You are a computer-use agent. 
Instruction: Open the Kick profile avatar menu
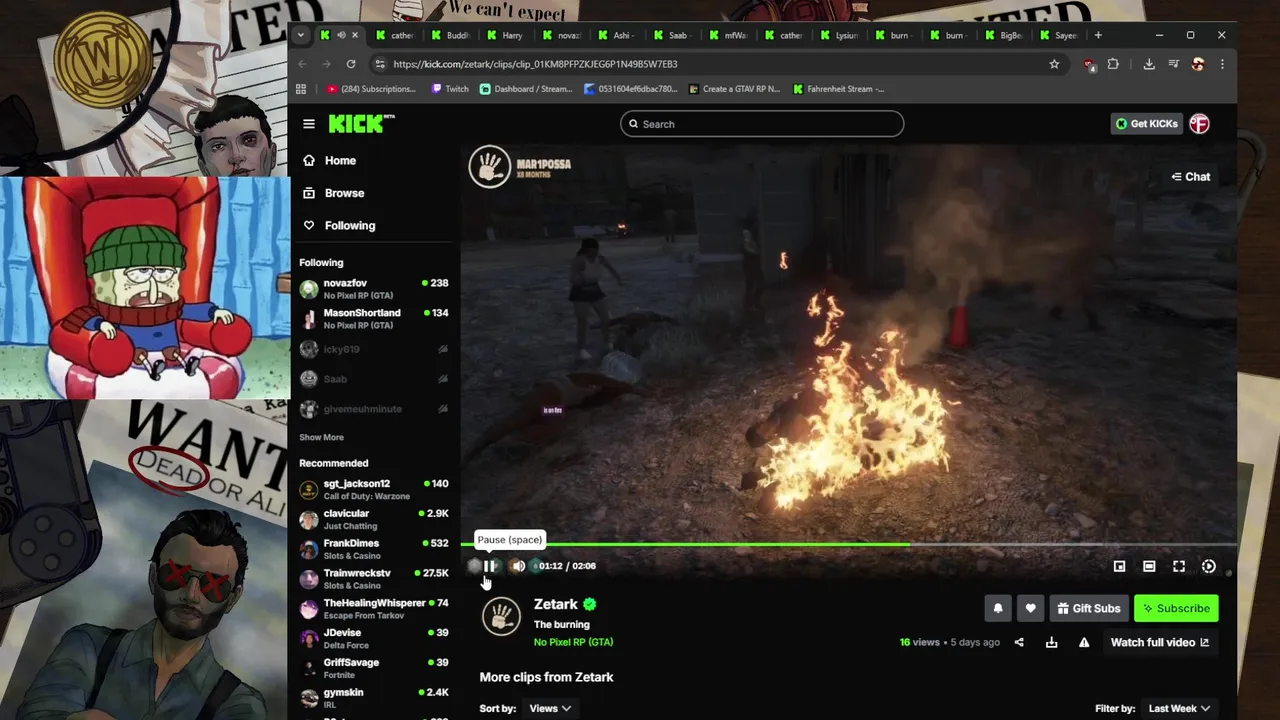1199,124
